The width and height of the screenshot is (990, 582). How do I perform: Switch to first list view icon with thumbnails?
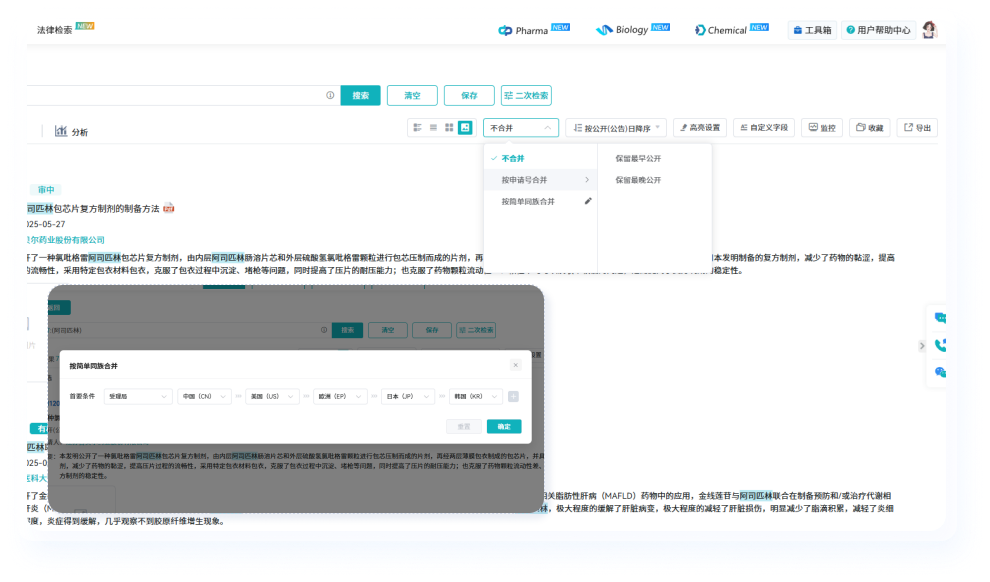(417, 128)
